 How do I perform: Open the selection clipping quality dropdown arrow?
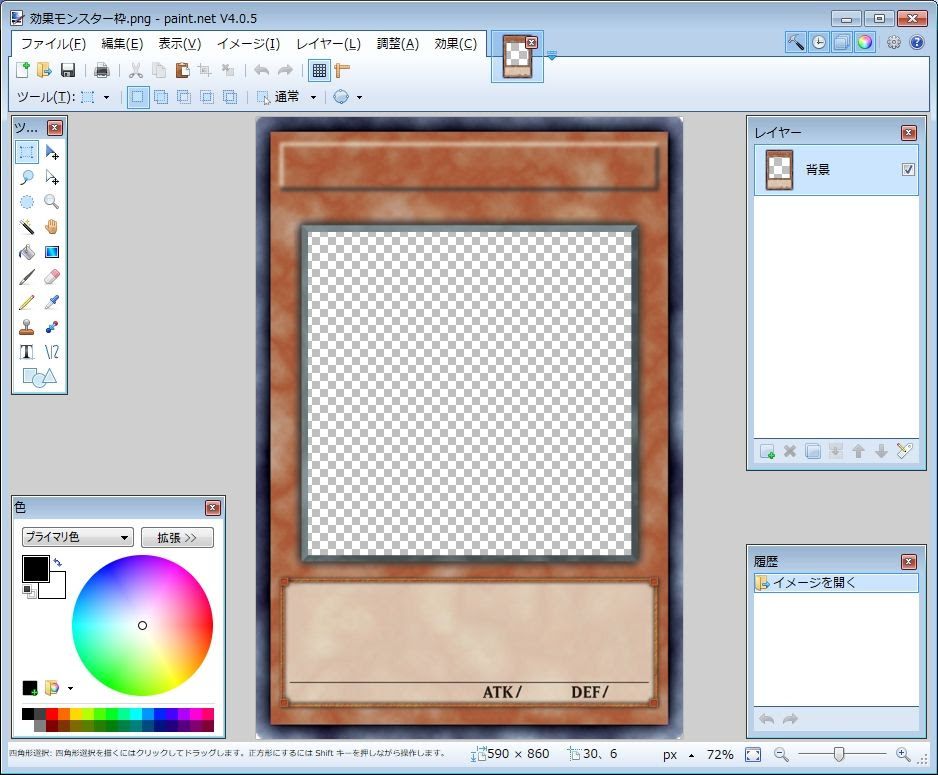coord(359,97)
